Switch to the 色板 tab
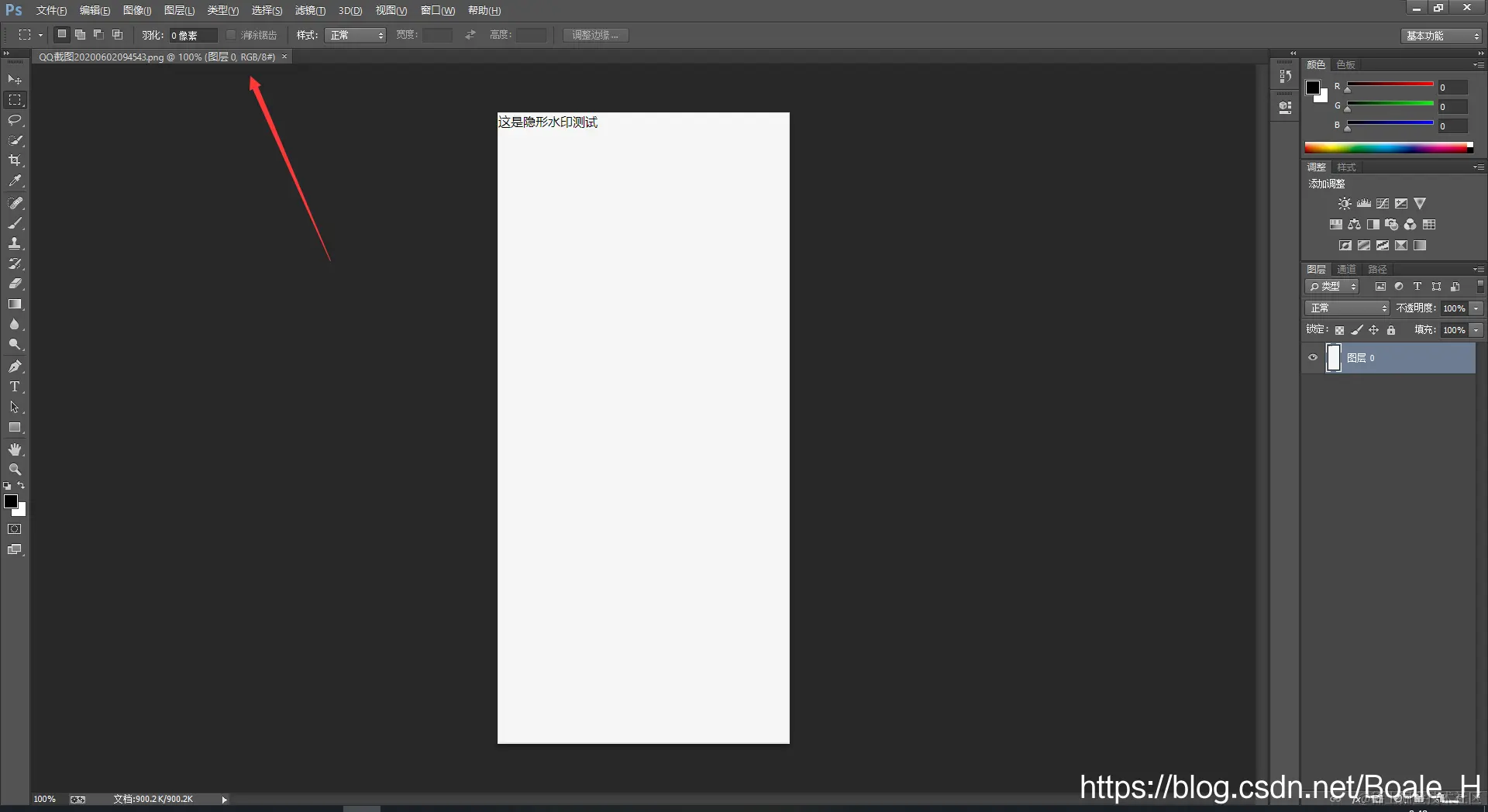This screenshot has width=1488, height=812. [1346, 65]
